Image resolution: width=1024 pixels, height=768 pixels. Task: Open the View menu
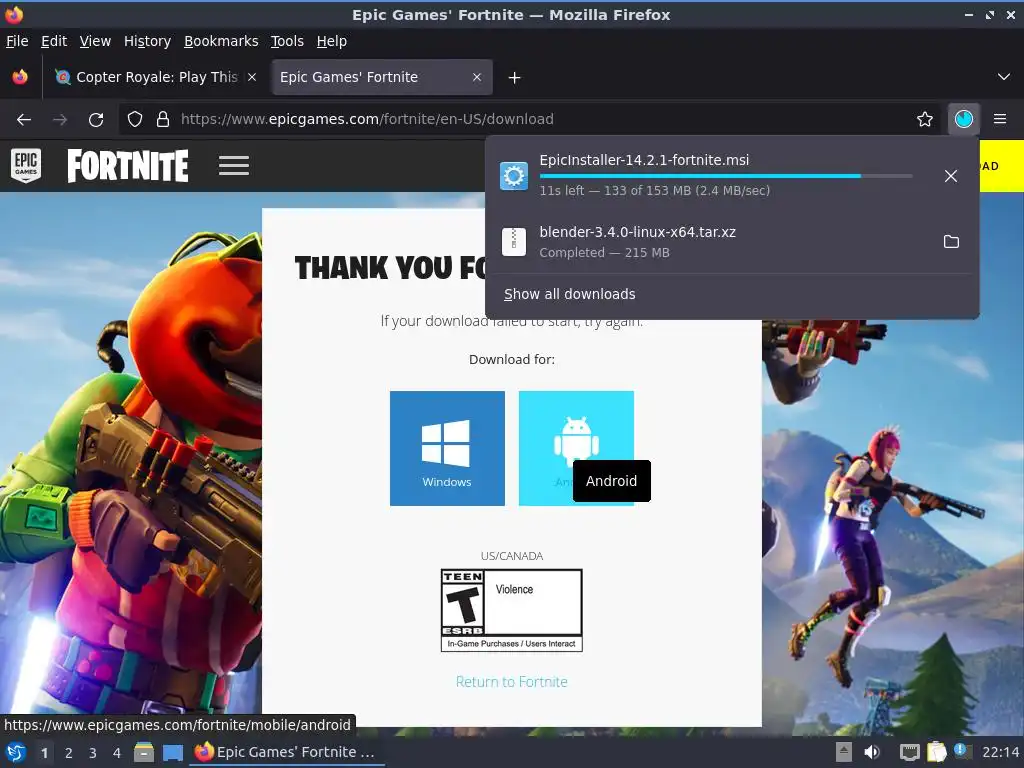tap(95, 41)
